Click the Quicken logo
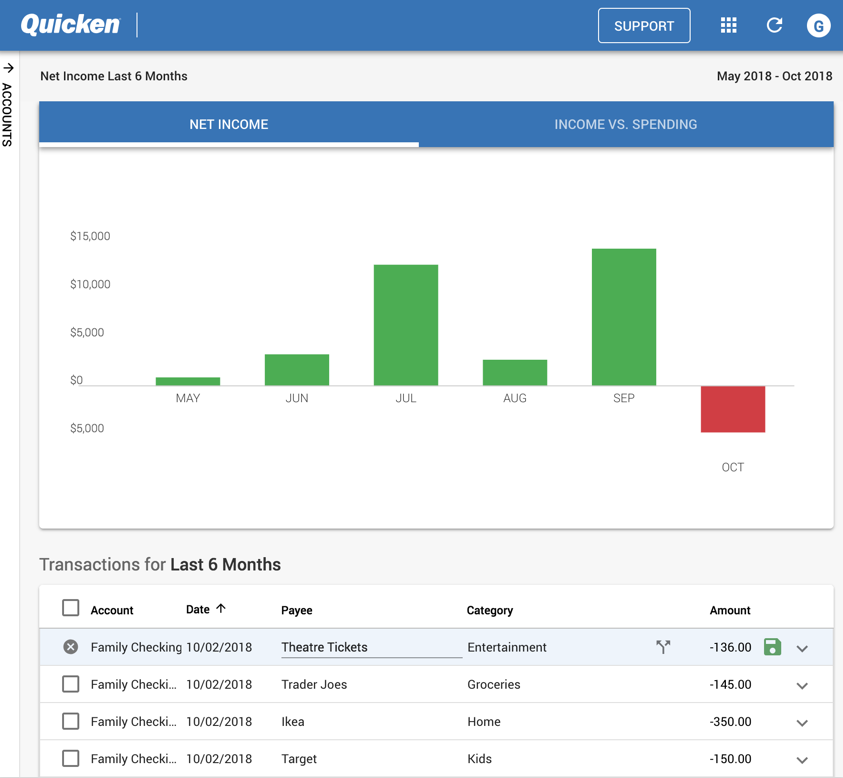Image resolution: width=843 pixels, height=778 pixels. point(70,25)
